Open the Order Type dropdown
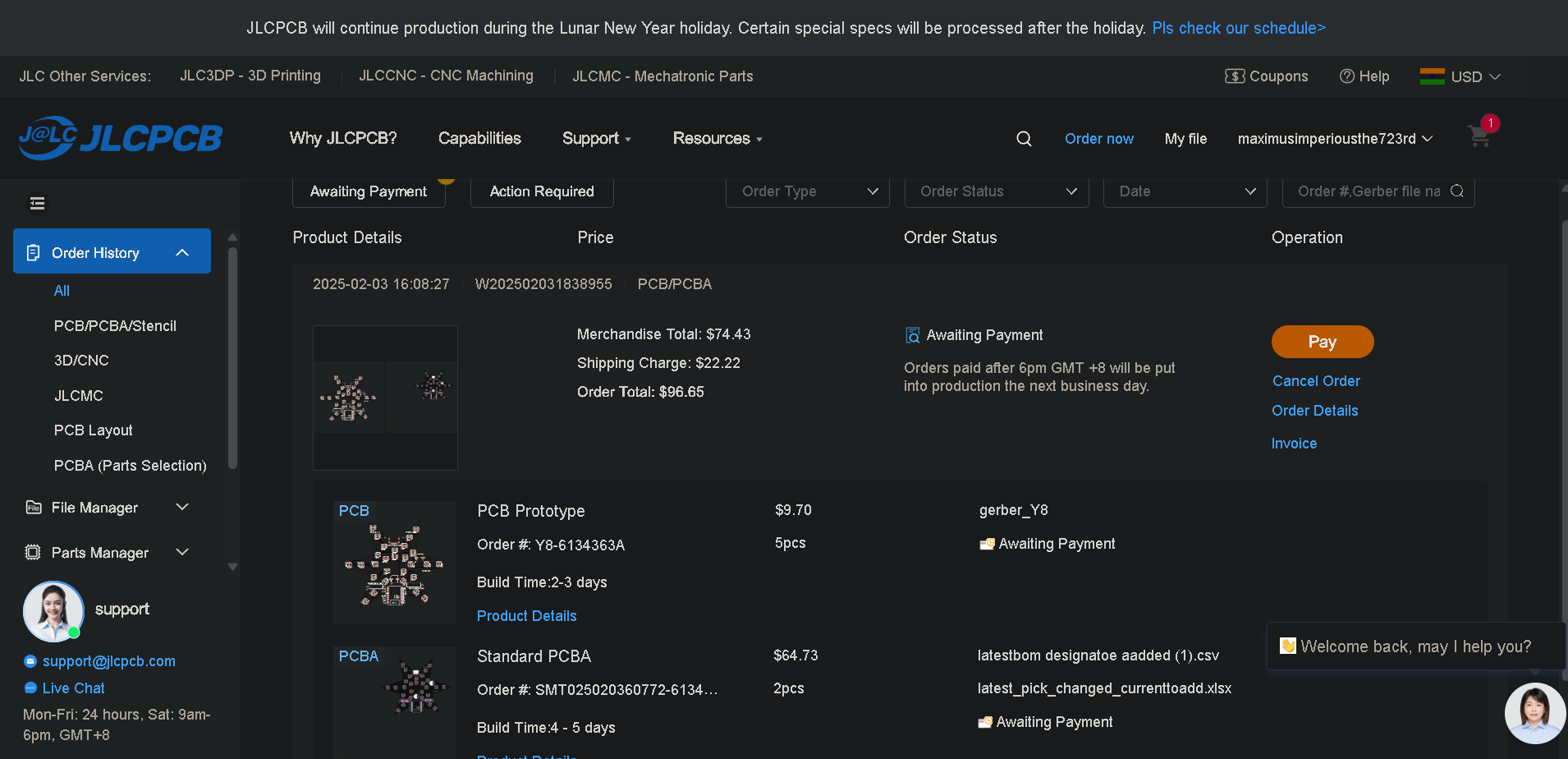Image resolution: width=1568 pixels, height=759 pixels. [808, 191]
